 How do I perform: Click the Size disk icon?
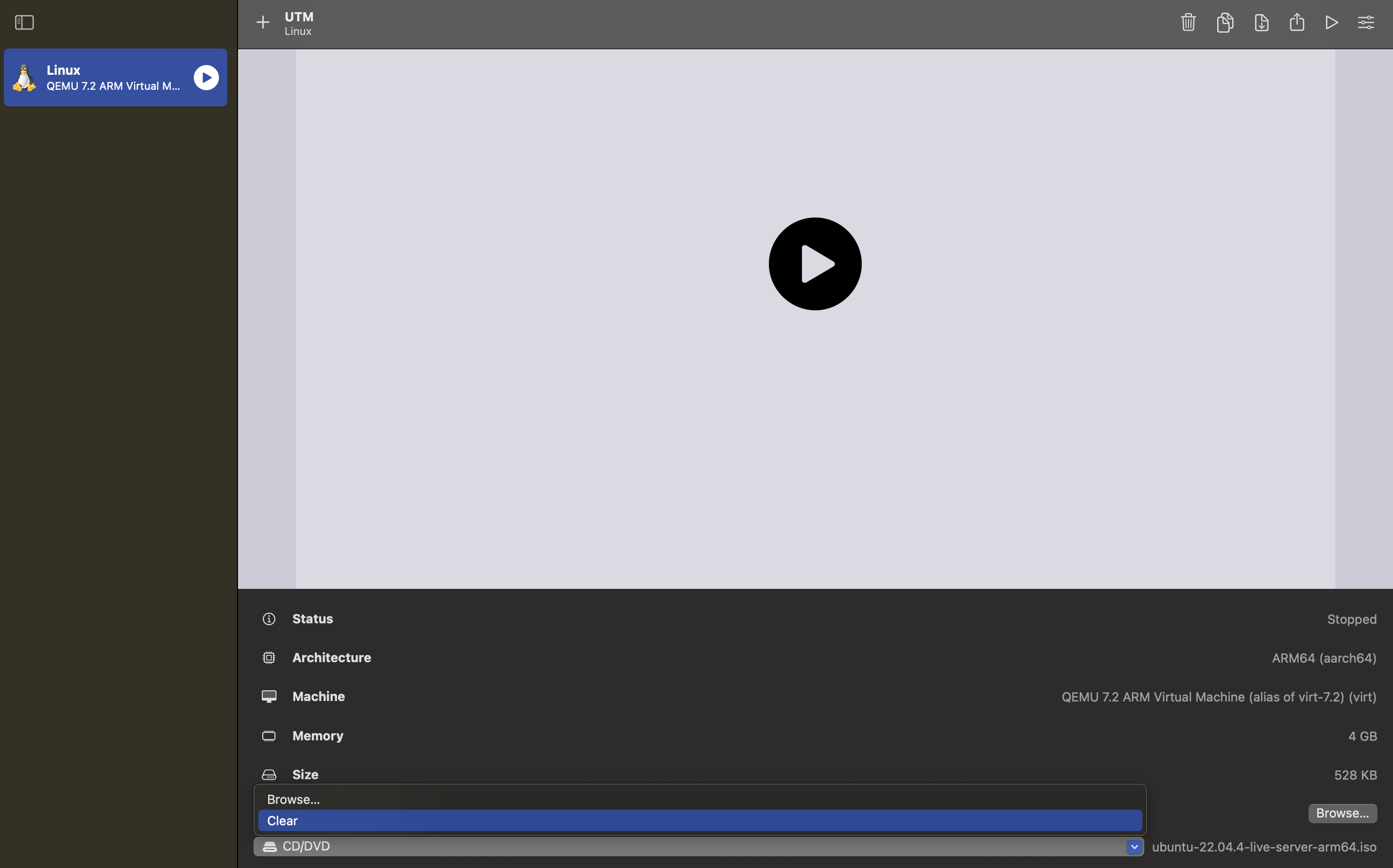pyautogui.click(x=269, y=774)
